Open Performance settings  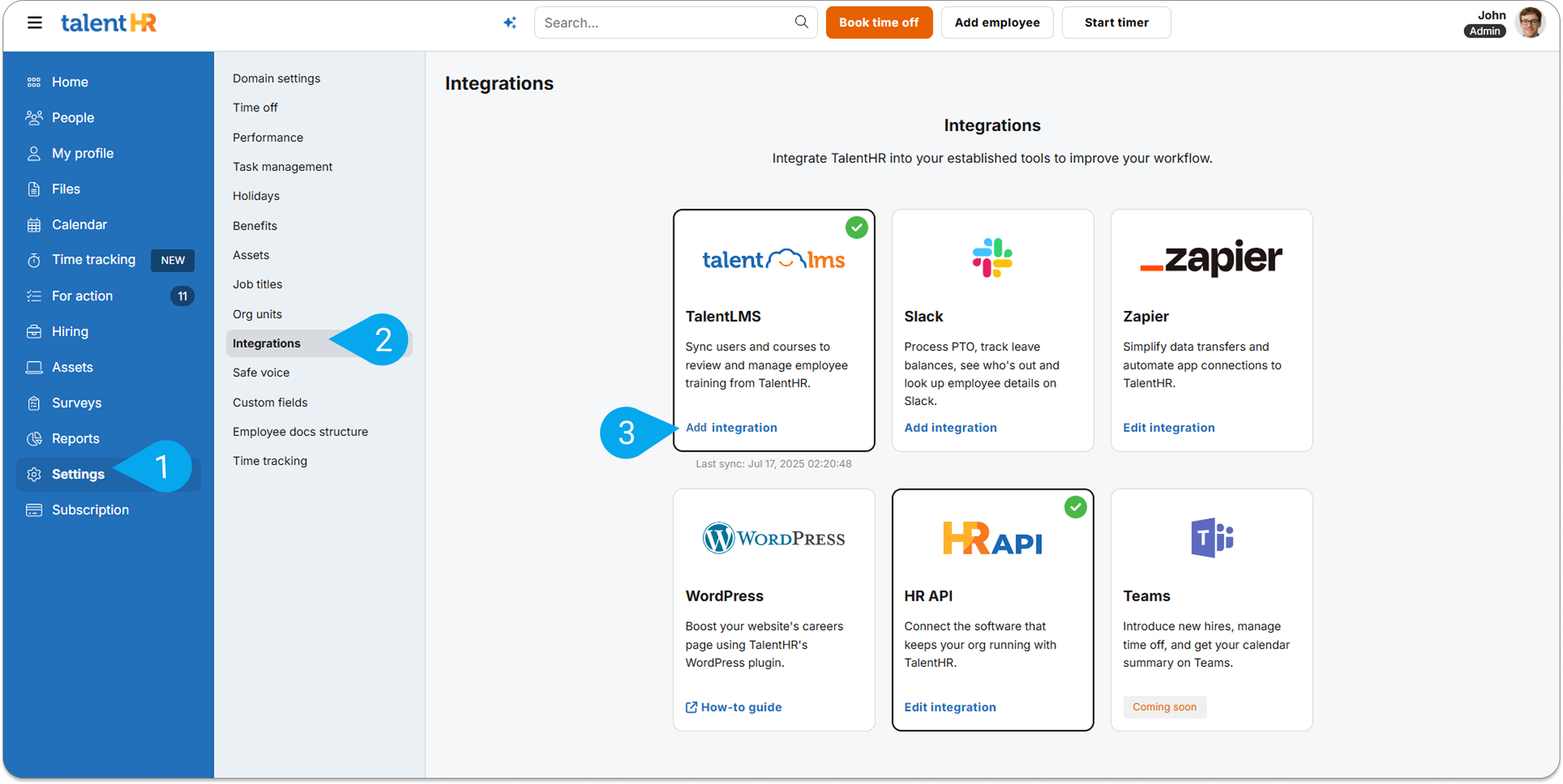point(268,137)
